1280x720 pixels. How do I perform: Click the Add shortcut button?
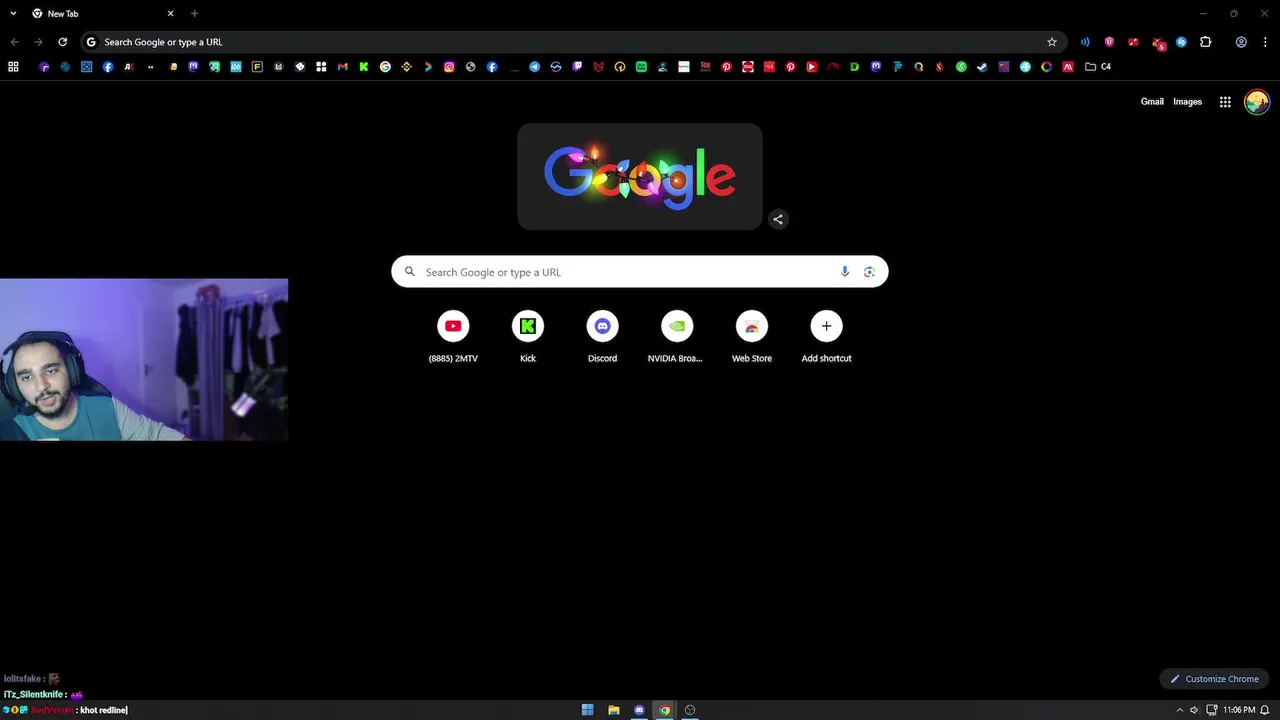click(826, 337)
